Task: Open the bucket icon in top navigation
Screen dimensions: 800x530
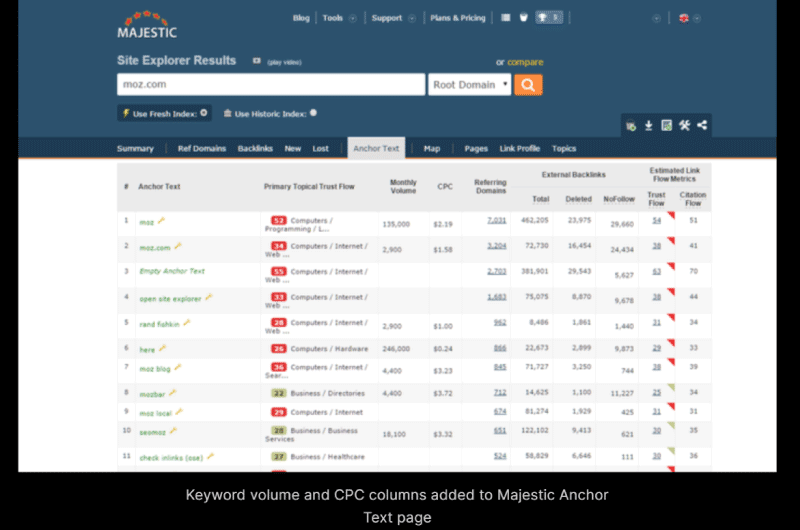Action: pyautogui.click(x=523, y=18)
